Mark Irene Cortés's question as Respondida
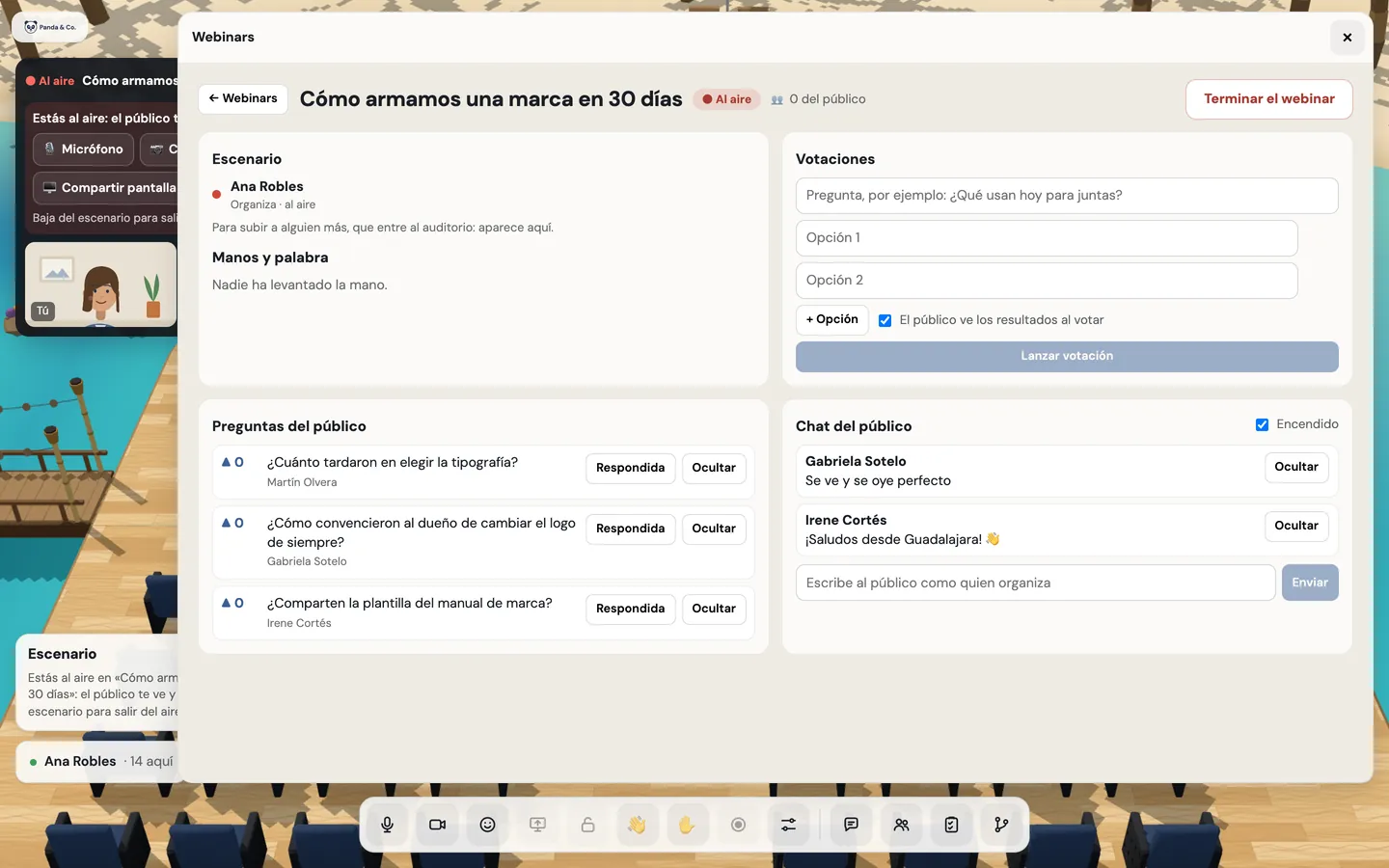 pyautogui.click(x=630, y=609)
